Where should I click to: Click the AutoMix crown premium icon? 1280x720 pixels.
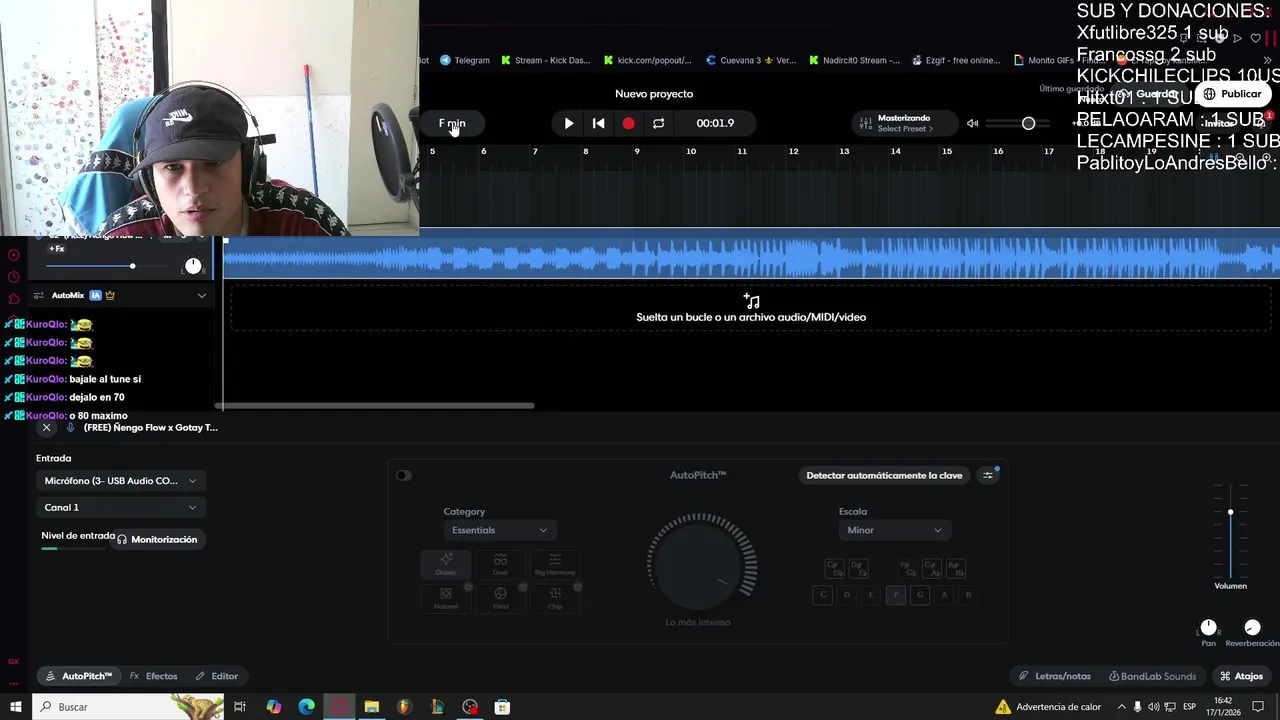pyautogui.click(x=110, y=296)
